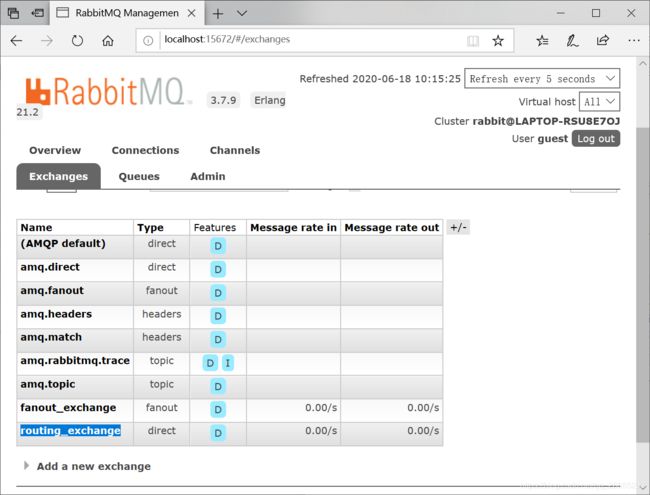Switch to the Connections tab
The width and height of the screenshot is (650, 495).
(146, 150)
